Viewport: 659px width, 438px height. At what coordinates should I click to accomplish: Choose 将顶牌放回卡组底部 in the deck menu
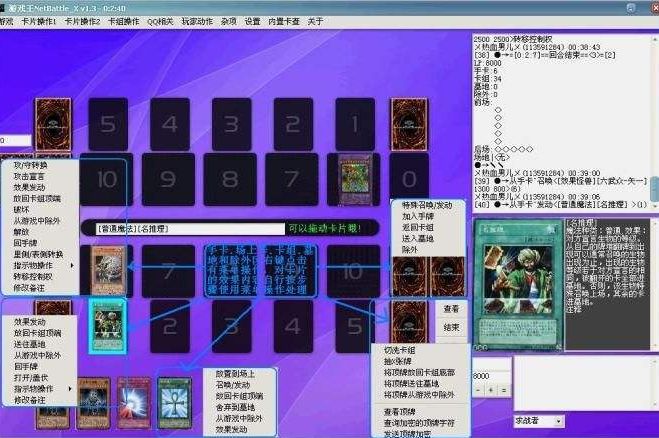(420, 372)
